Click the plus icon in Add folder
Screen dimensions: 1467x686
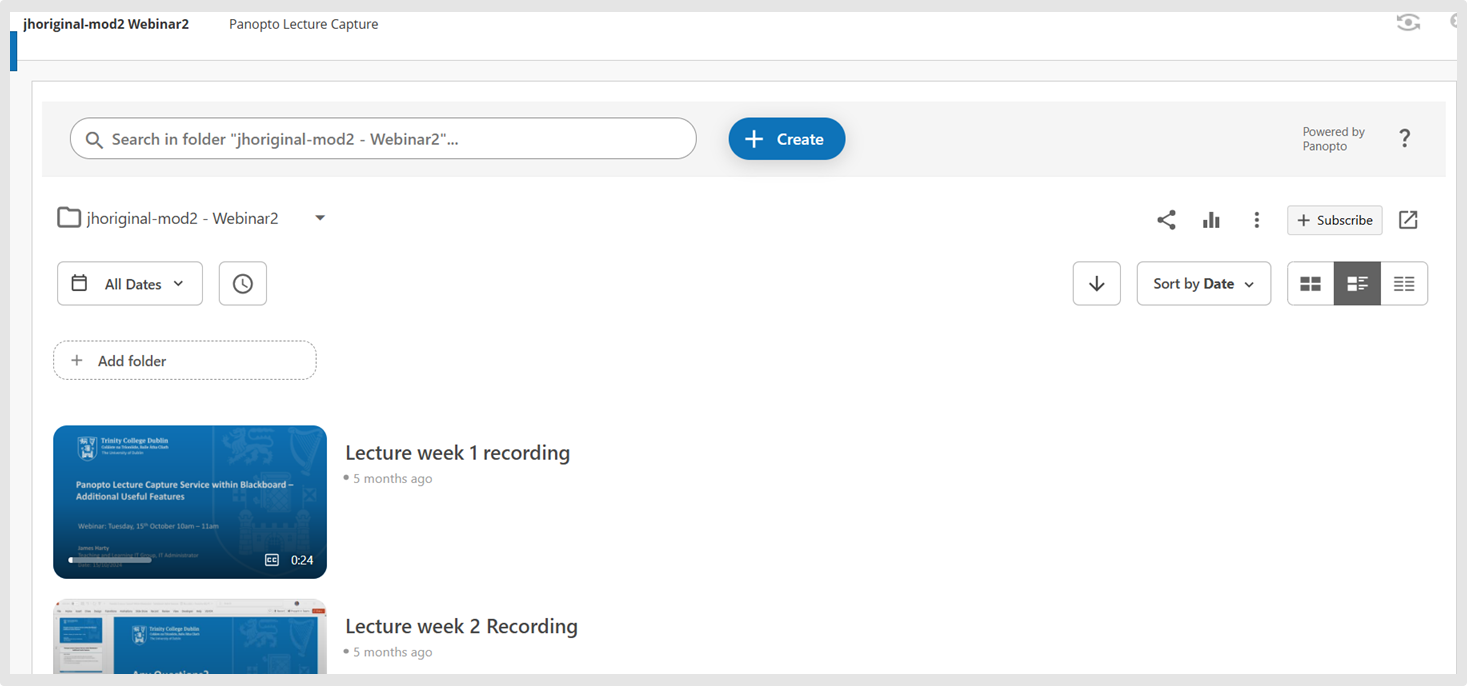[77, 361]
